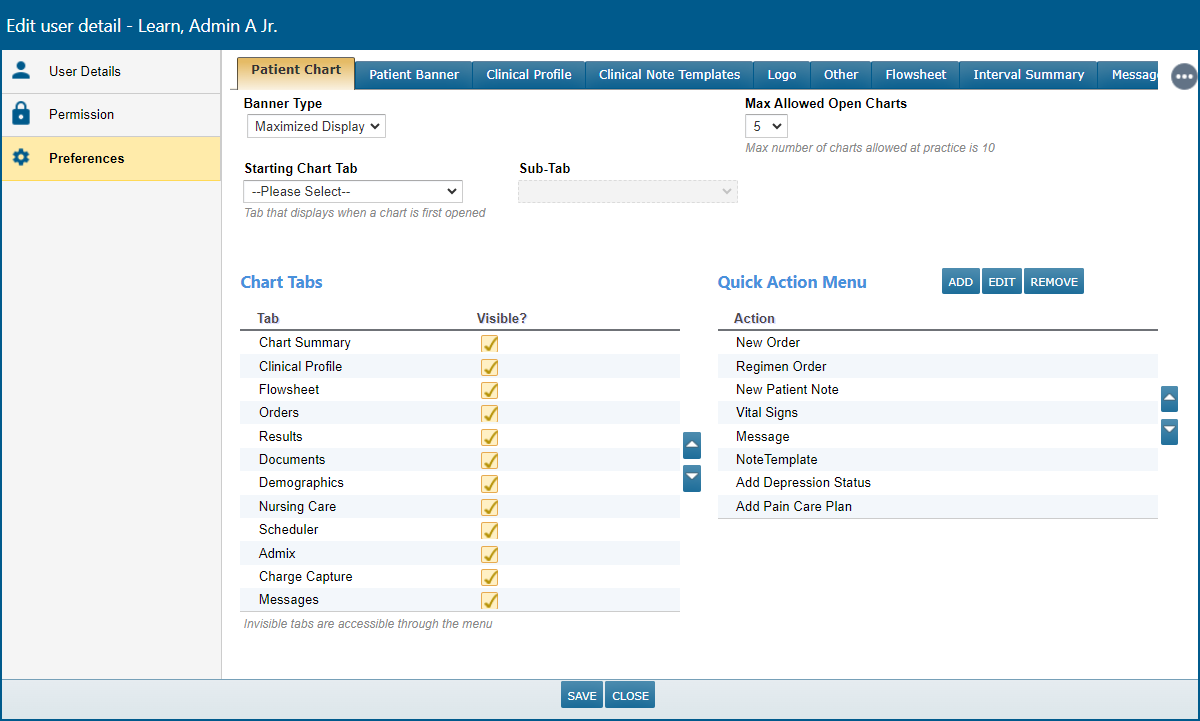Click the User Details person icon

22,71
